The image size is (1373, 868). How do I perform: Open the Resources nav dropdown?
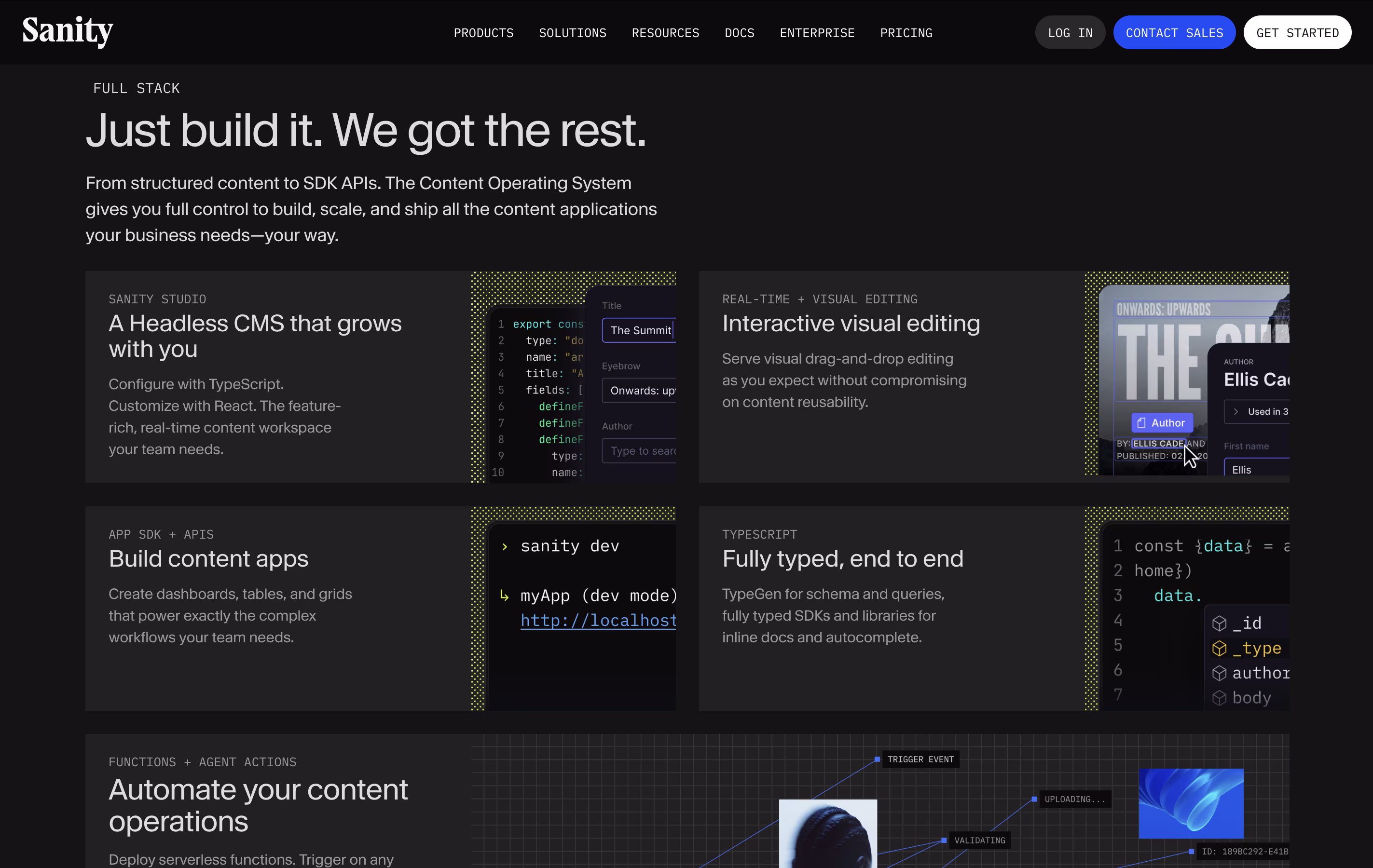[x=665, y=33]
